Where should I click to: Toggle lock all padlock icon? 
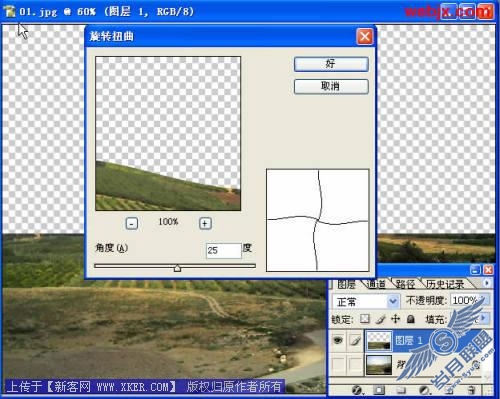[411, 319]
